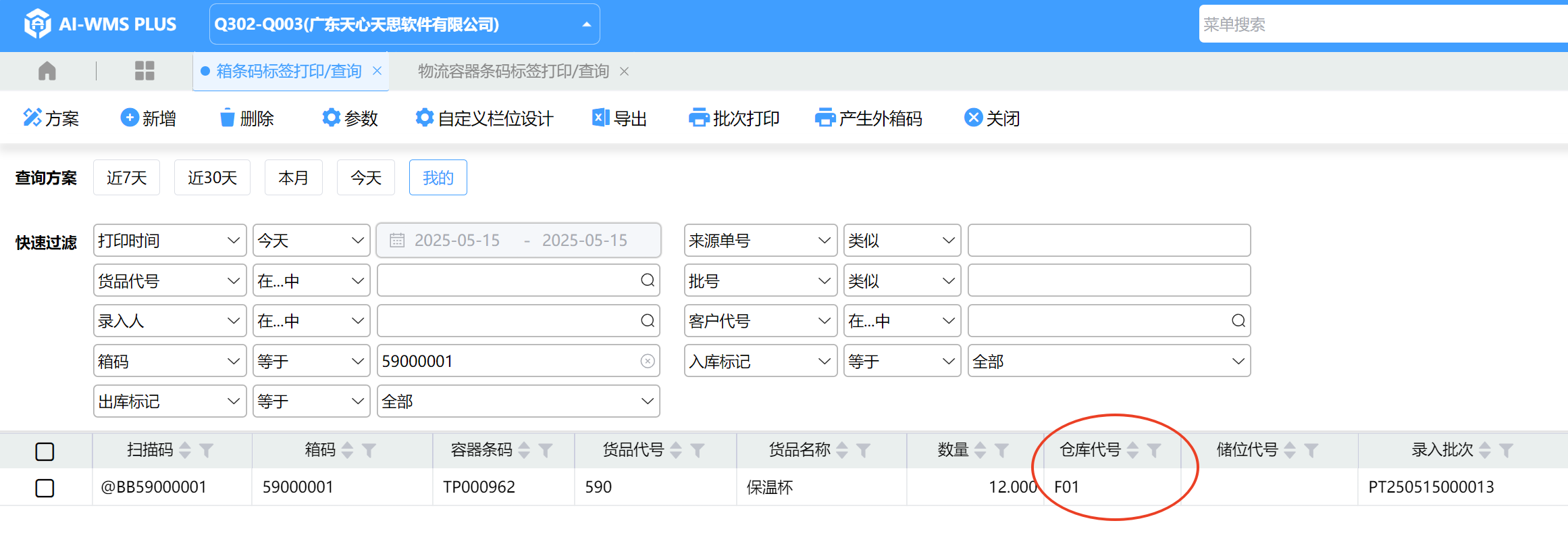1568x546 pixels.
Task: Select the 箱条码标签打印/查询 tab
Action: [289, 71]
